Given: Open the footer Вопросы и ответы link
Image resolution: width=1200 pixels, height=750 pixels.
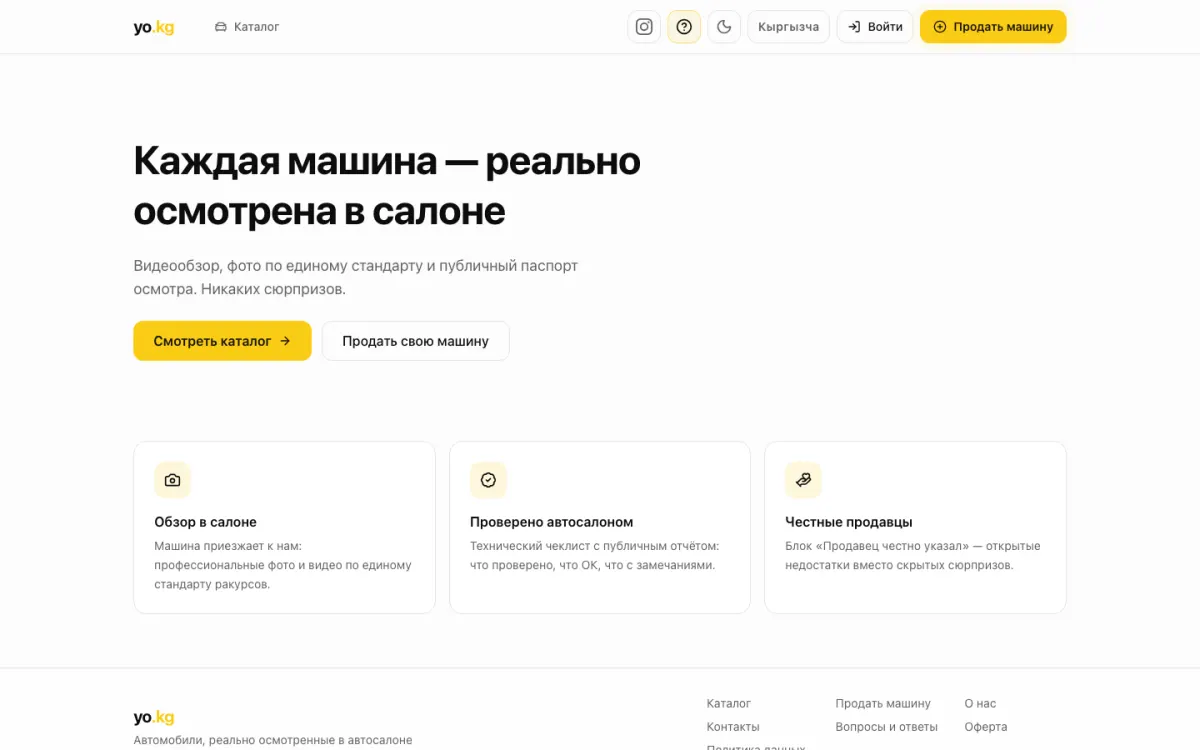Looking at the screenshot, I should point(887,727).
